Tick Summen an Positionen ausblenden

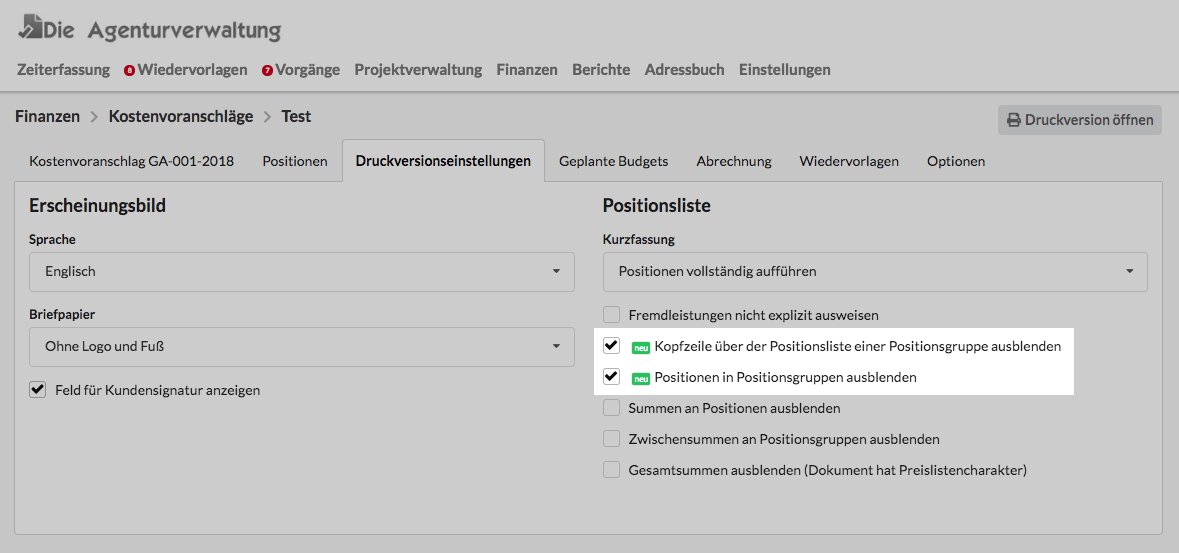(x=611, y=408)
